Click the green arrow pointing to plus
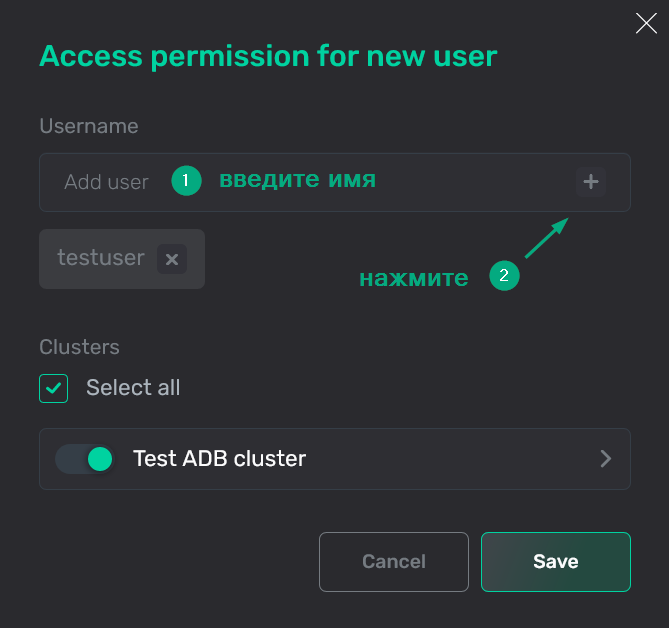Screen dimensions: 669x628 [x=546, y=239]
